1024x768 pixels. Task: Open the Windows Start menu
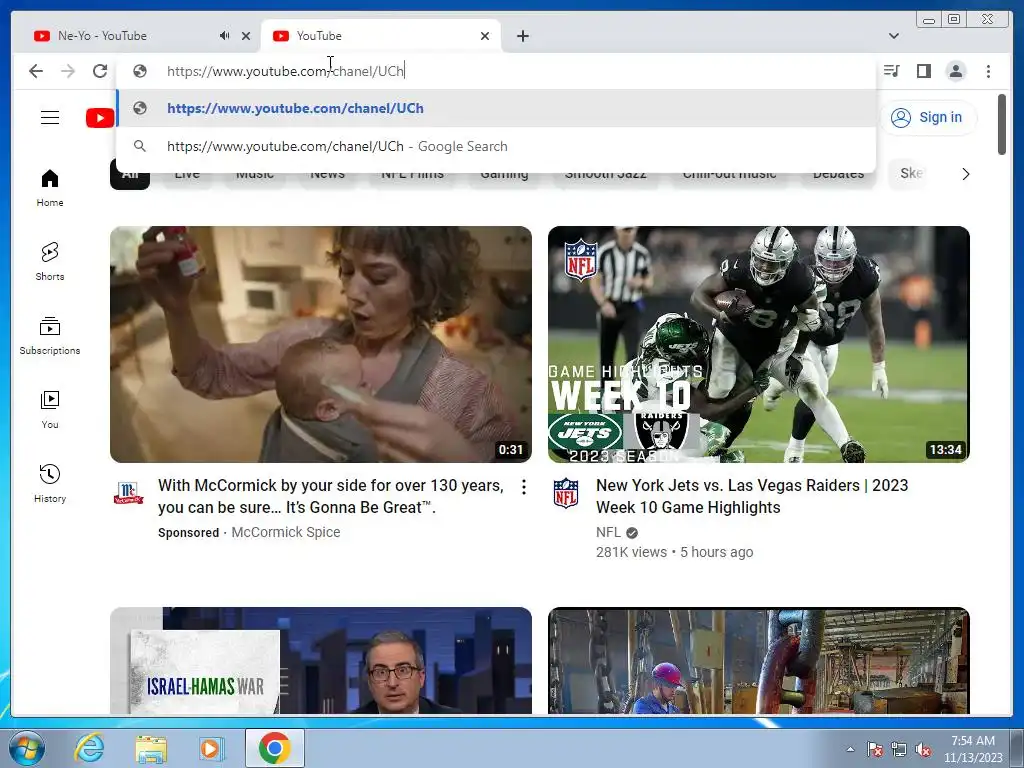26,748
